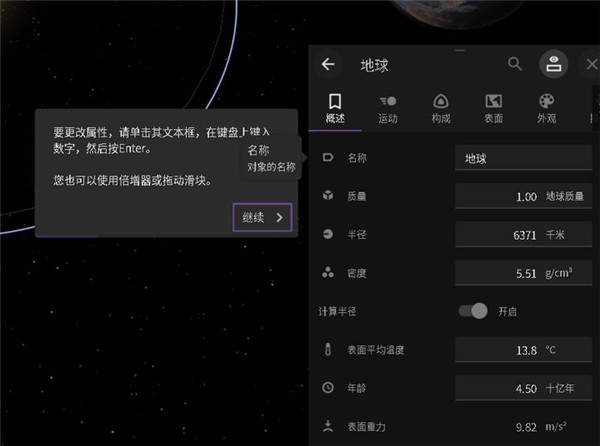
Task: Click the 十亿年 unit label
Action: [x=560, y=388]
